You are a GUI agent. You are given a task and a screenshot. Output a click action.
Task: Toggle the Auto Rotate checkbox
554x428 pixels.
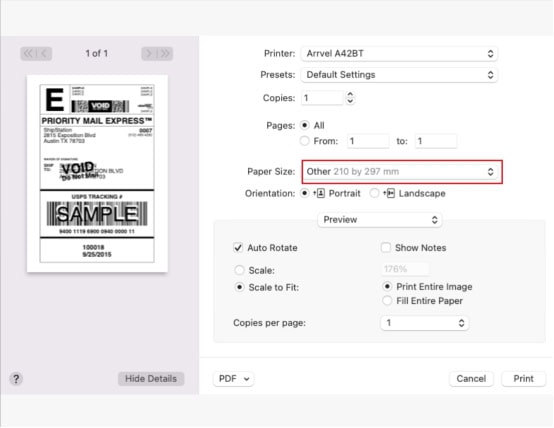238,247
